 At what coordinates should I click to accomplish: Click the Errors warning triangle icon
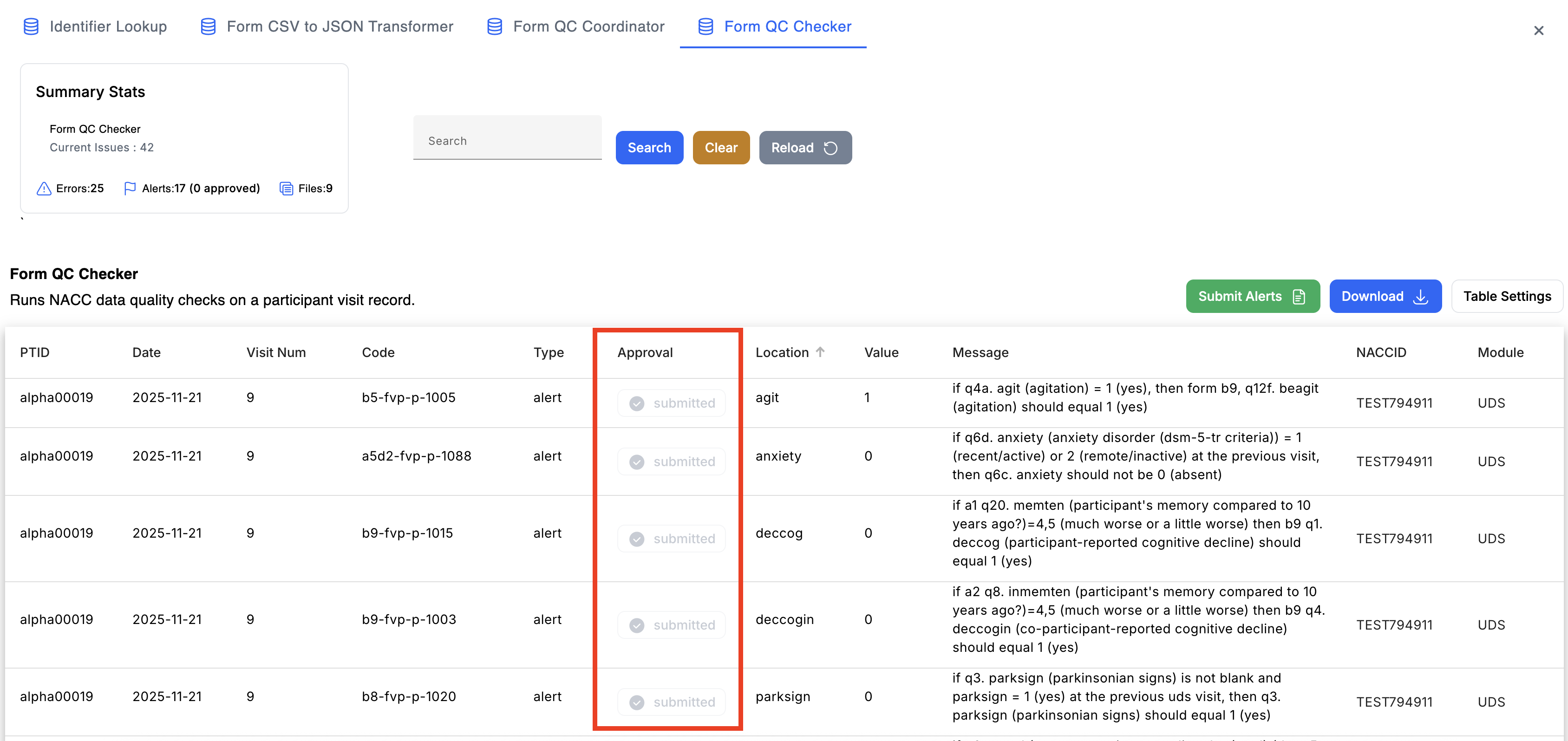44,188
